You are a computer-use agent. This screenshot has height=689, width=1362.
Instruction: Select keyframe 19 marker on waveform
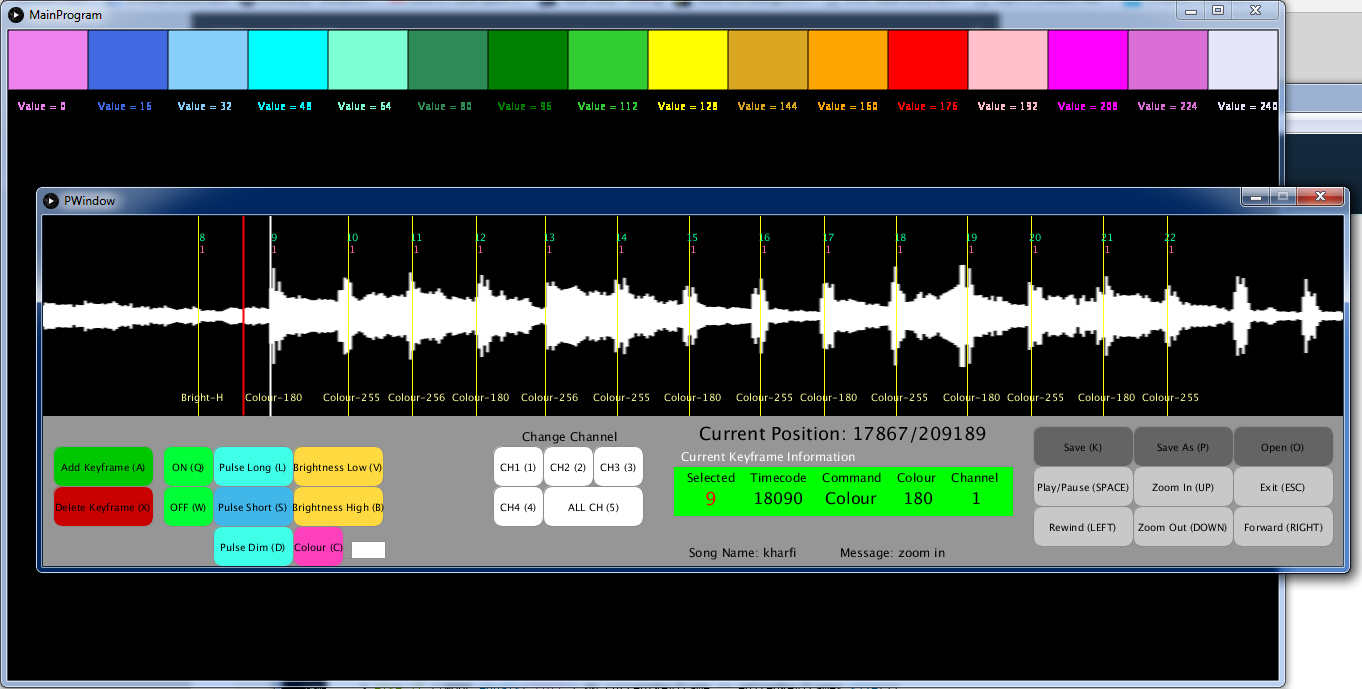coord(968,315)
